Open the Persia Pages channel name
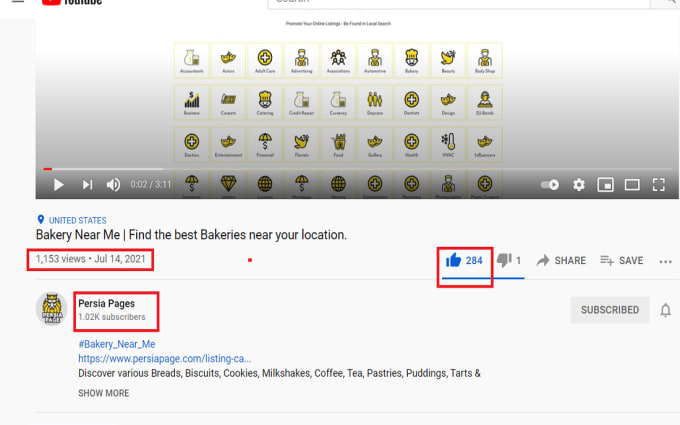This screenshot has height=425, width=680. (106, 304)
